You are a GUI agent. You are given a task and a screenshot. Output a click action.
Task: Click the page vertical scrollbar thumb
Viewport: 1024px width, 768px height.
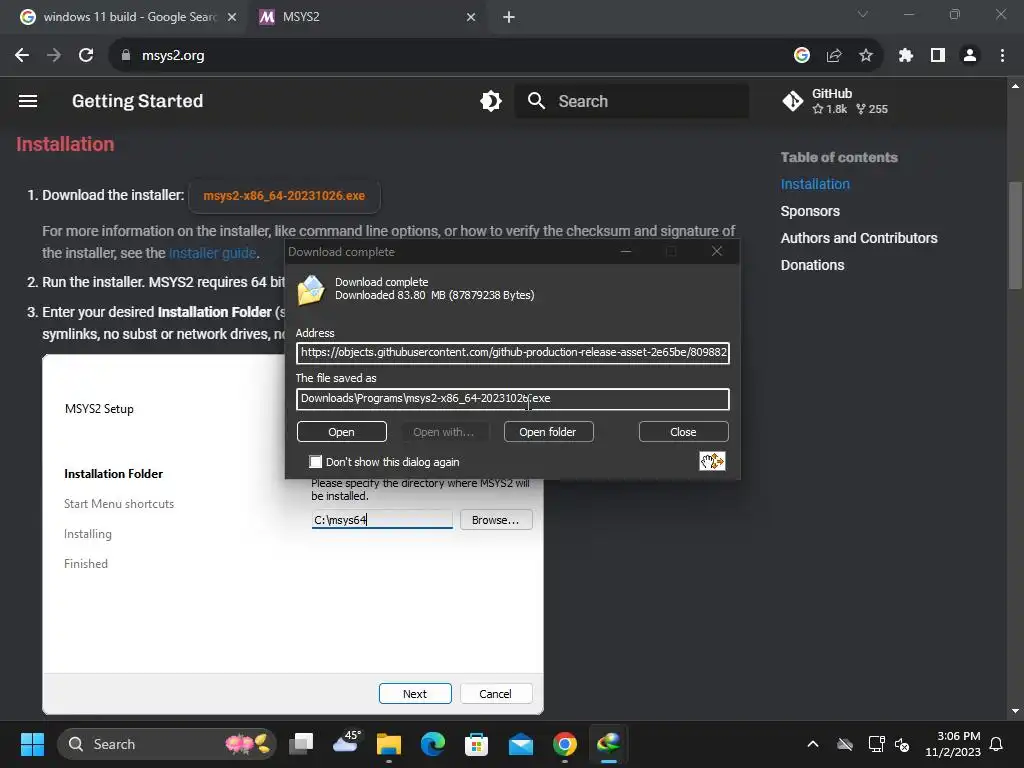[x=1015, y=235]
